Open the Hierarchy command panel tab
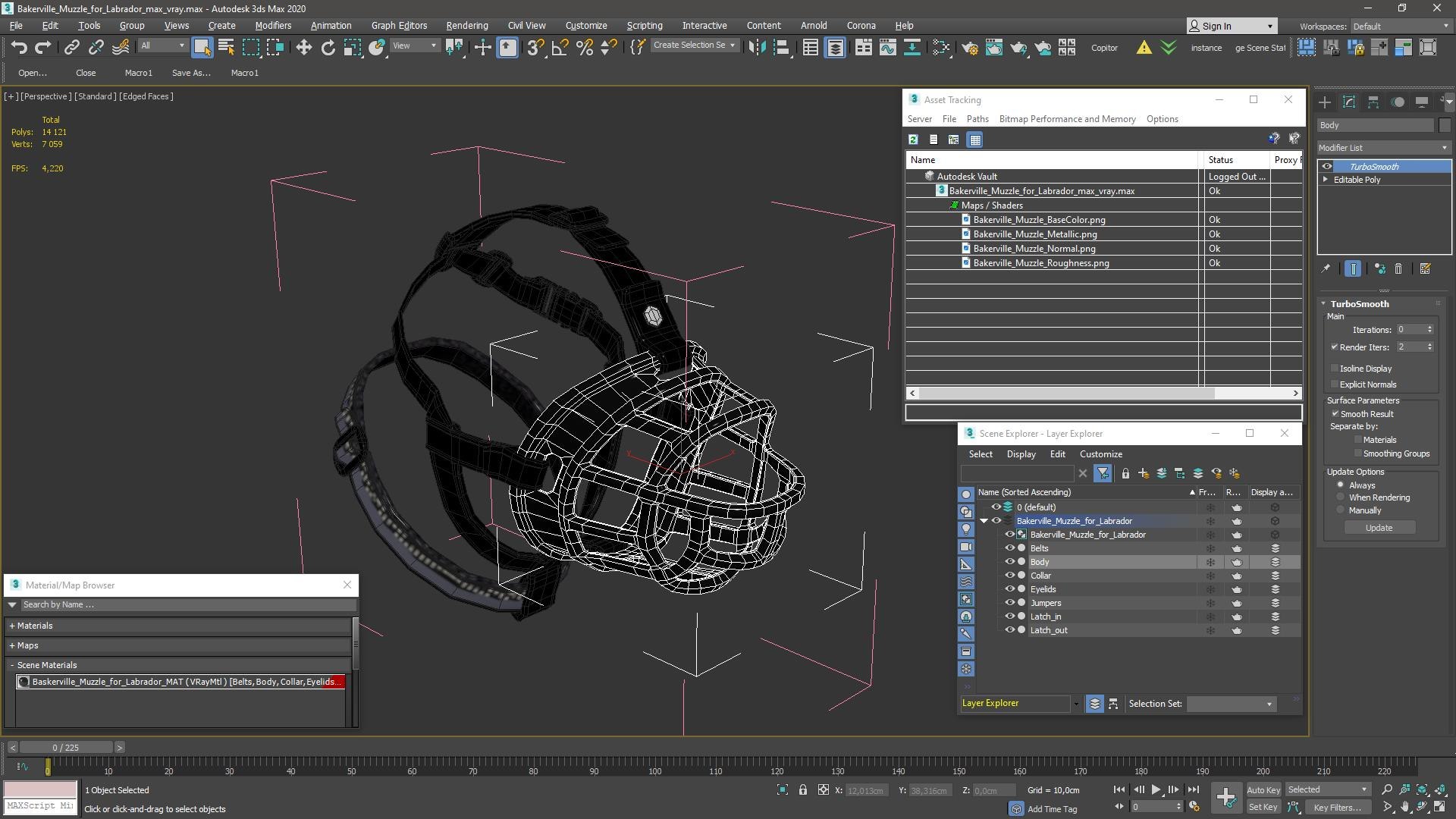Image resolution: width=1456 pixels, height=819 pixels. coord(1373,102)
